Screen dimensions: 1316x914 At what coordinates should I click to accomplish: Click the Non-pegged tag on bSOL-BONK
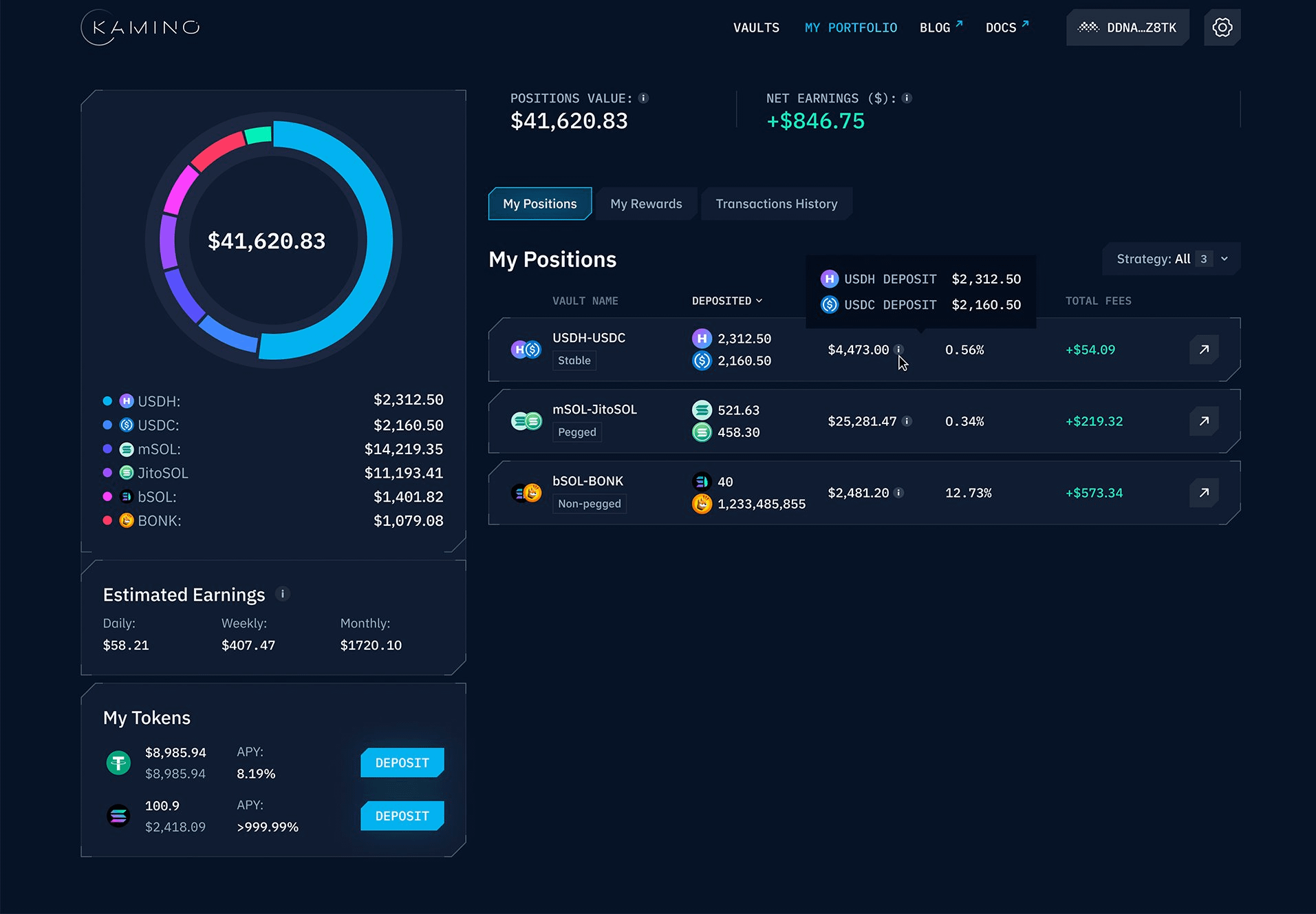[590, 503]
